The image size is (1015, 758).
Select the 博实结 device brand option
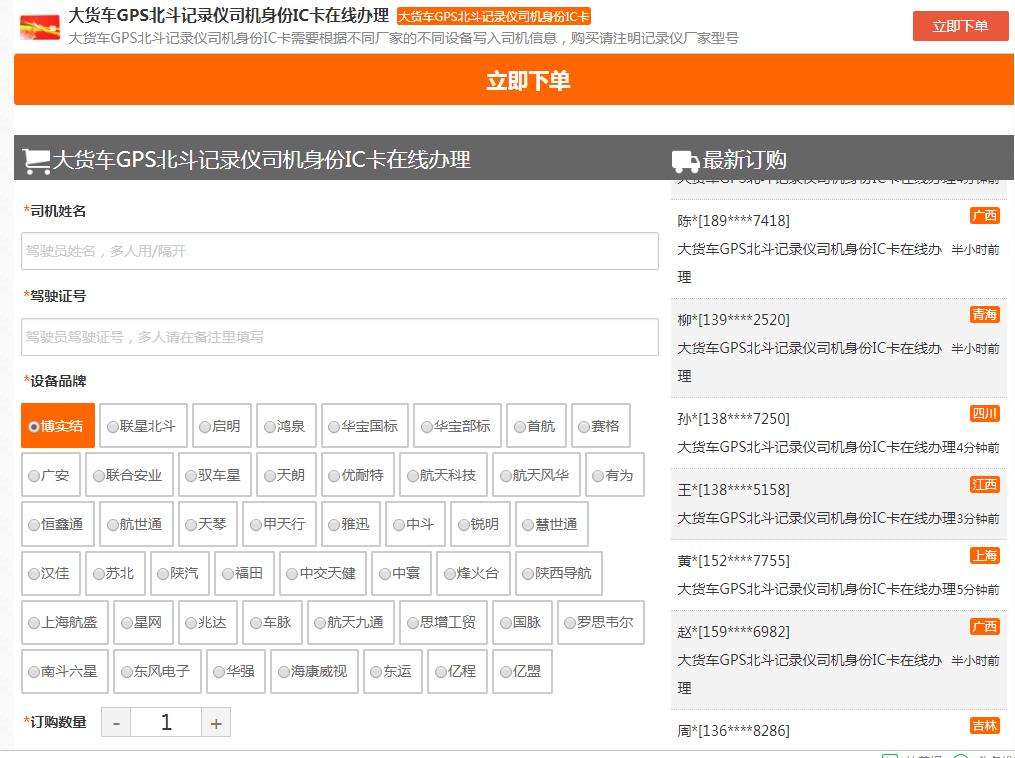coord(58,426)
